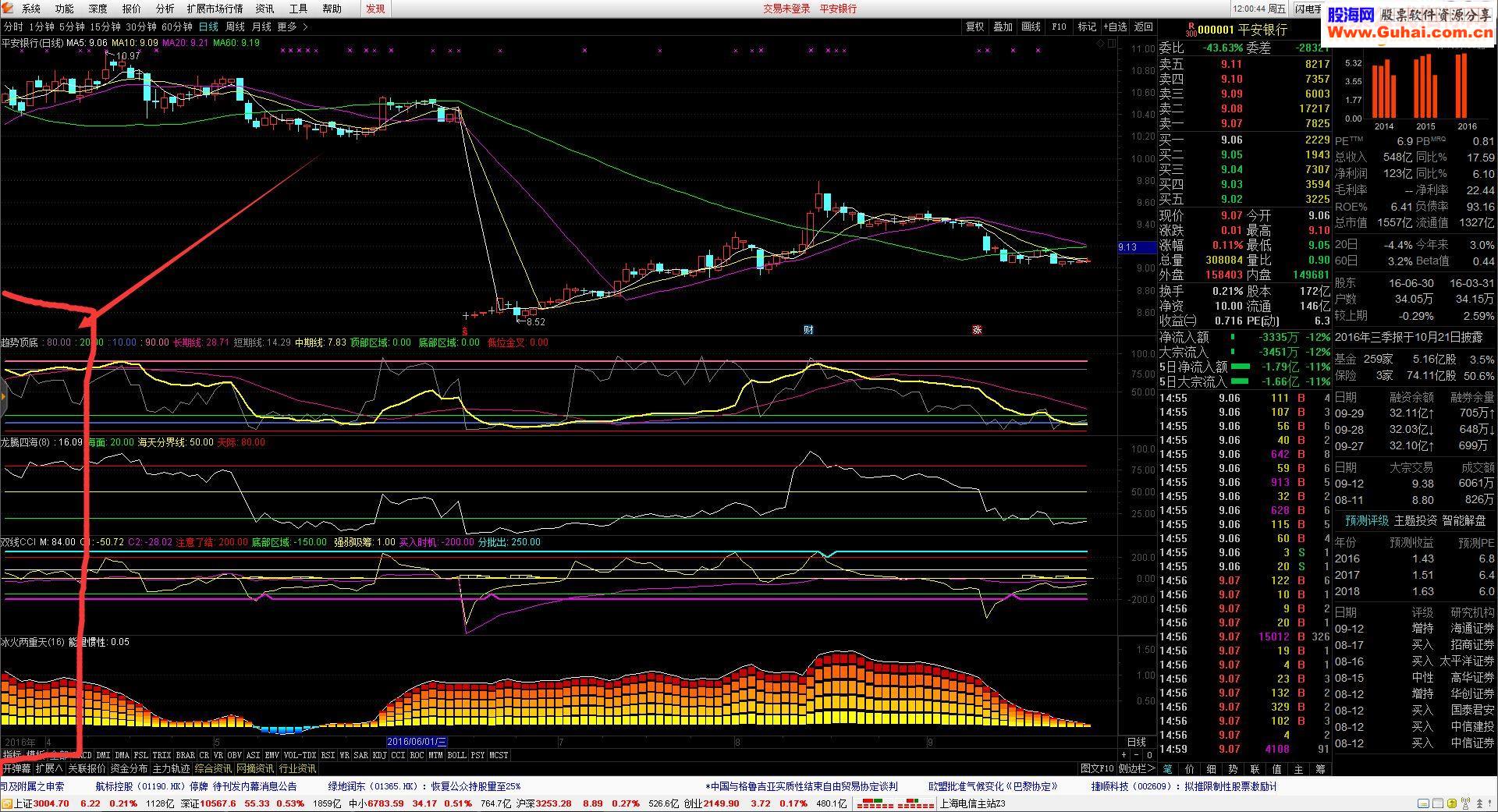Click the left-edge panel expand handle
1498x812 pixels.
point(3,398)
